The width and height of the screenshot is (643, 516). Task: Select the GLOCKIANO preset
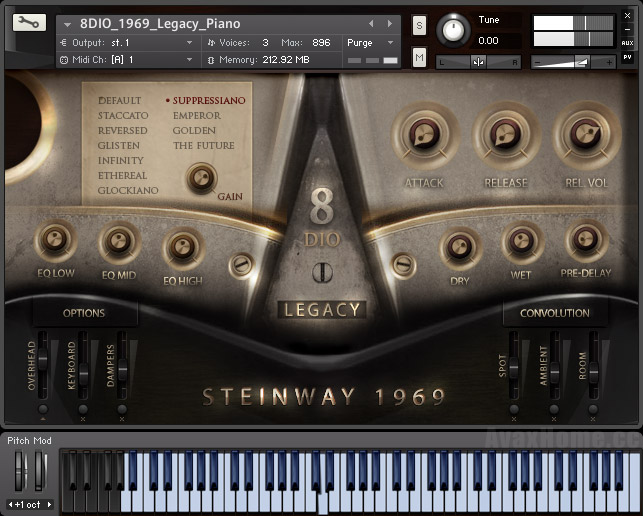pyautogui.click(x=128, y=190)
